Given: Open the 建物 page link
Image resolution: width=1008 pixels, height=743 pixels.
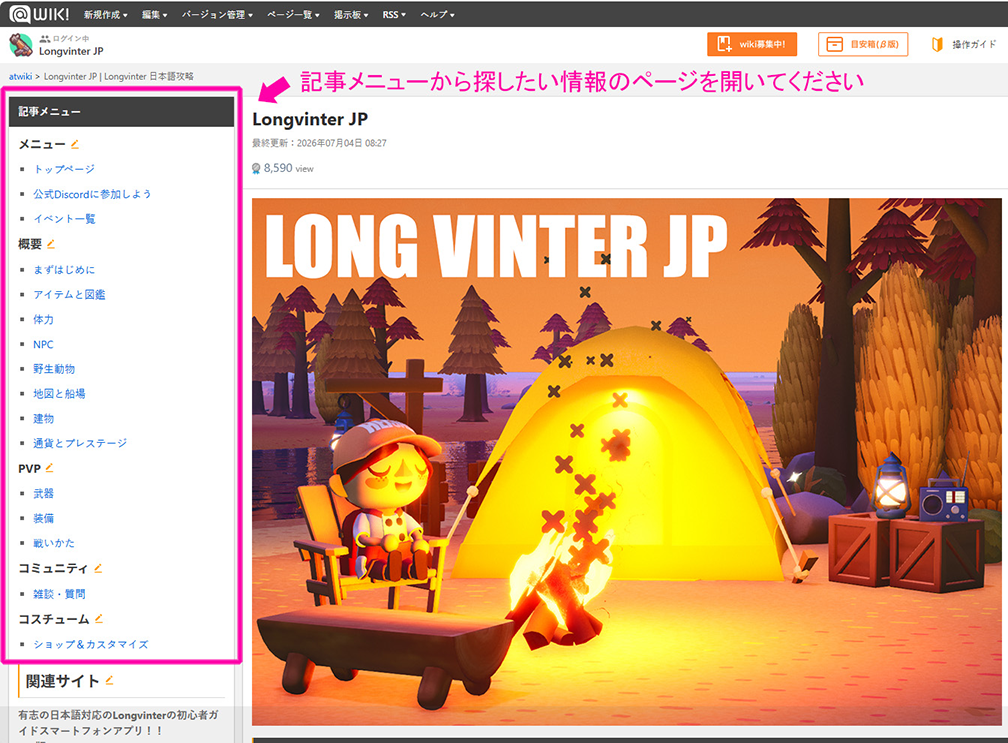Looking at the screenshot, I should (43, 418).
